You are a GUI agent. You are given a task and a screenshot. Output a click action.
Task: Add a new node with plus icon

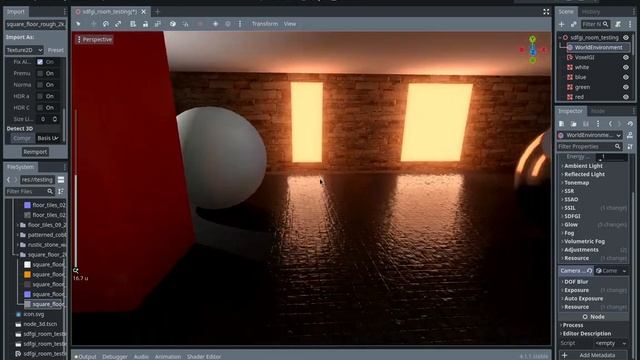pos(562,24)
